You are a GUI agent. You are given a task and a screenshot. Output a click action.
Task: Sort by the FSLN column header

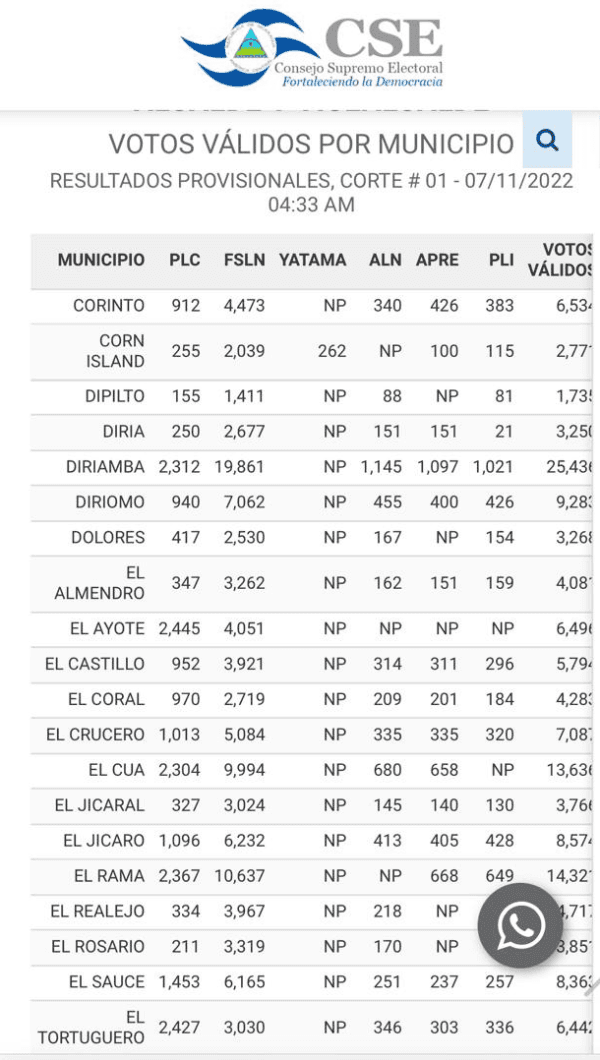(244, 260)
